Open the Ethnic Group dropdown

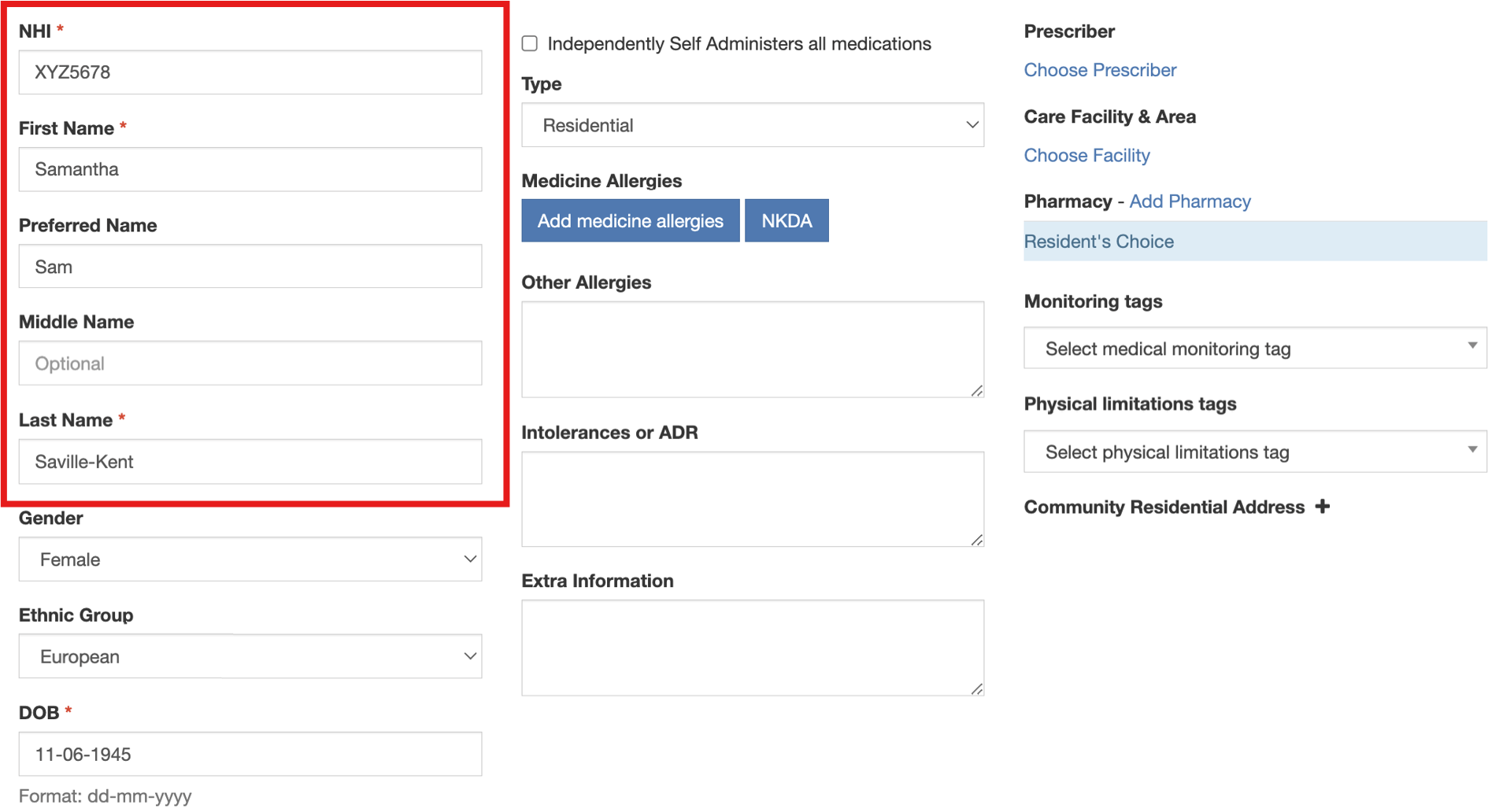(250, 656)
